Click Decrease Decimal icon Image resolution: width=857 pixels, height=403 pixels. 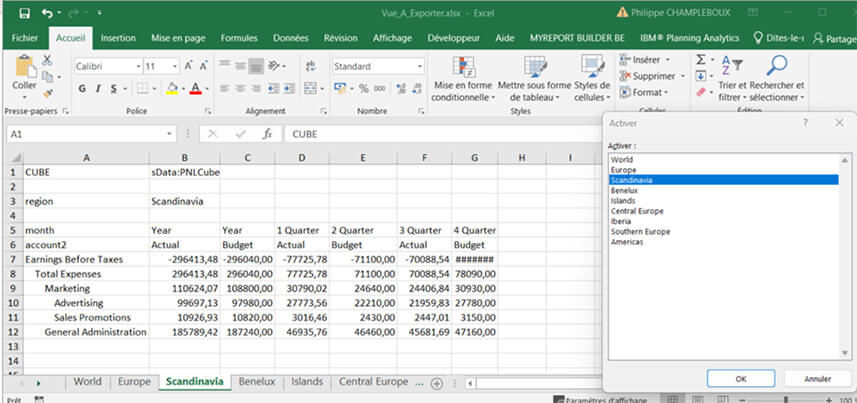pos(416,89)
